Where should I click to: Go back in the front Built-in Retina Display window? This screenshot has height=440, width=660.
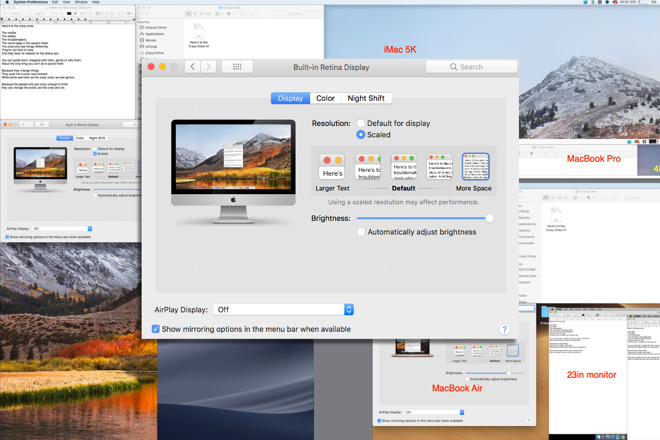(192, 67)
